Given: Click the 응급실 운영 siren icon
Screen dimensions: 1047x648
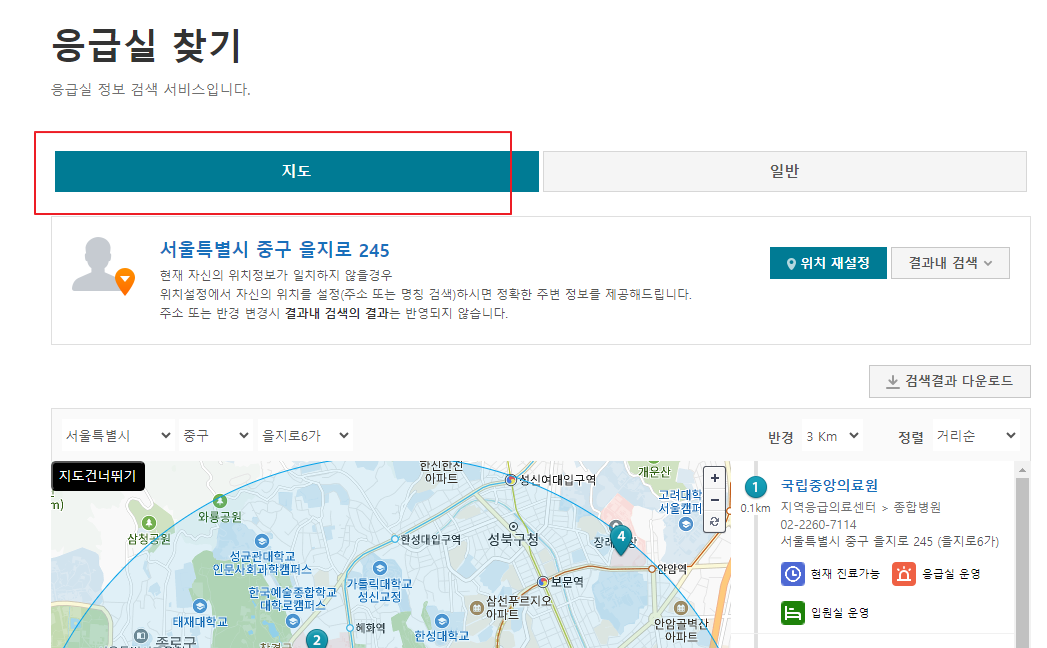Looking at the screenshot, I should coord(904,574).
